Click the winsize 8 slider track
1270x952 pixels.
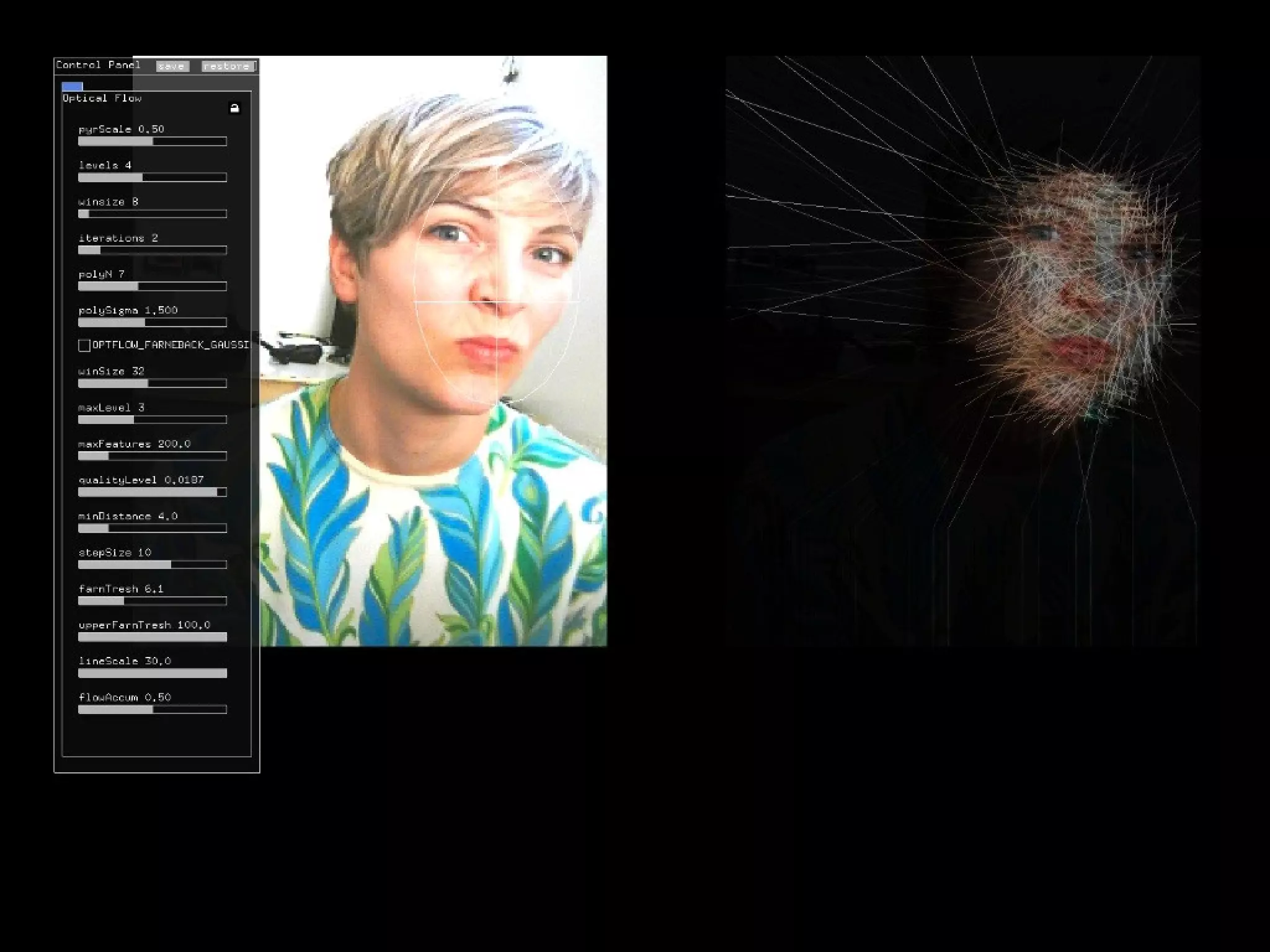click(152, 214)
